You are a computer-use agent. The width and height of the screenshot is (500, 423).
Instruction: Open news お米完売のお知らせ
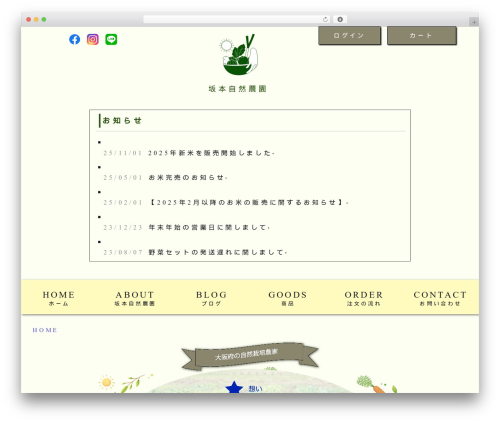click(187, 178)
